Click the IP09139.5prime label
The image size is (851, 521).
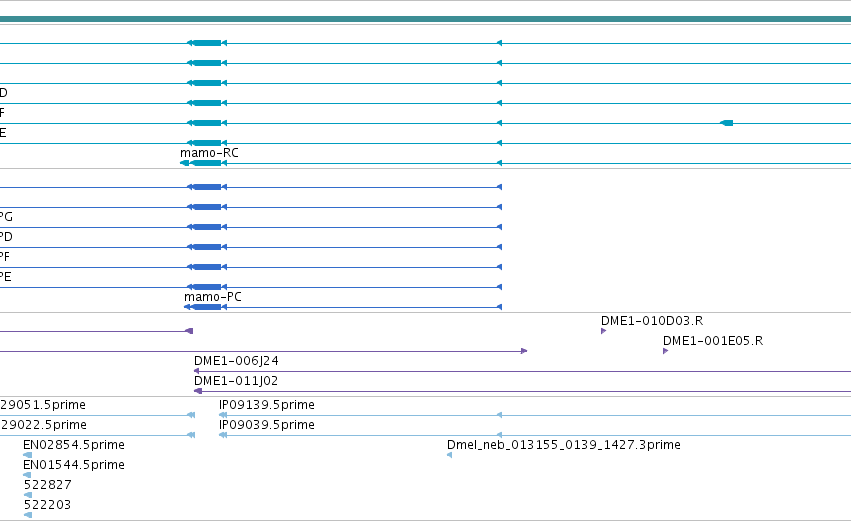click(x=266, y=405)
